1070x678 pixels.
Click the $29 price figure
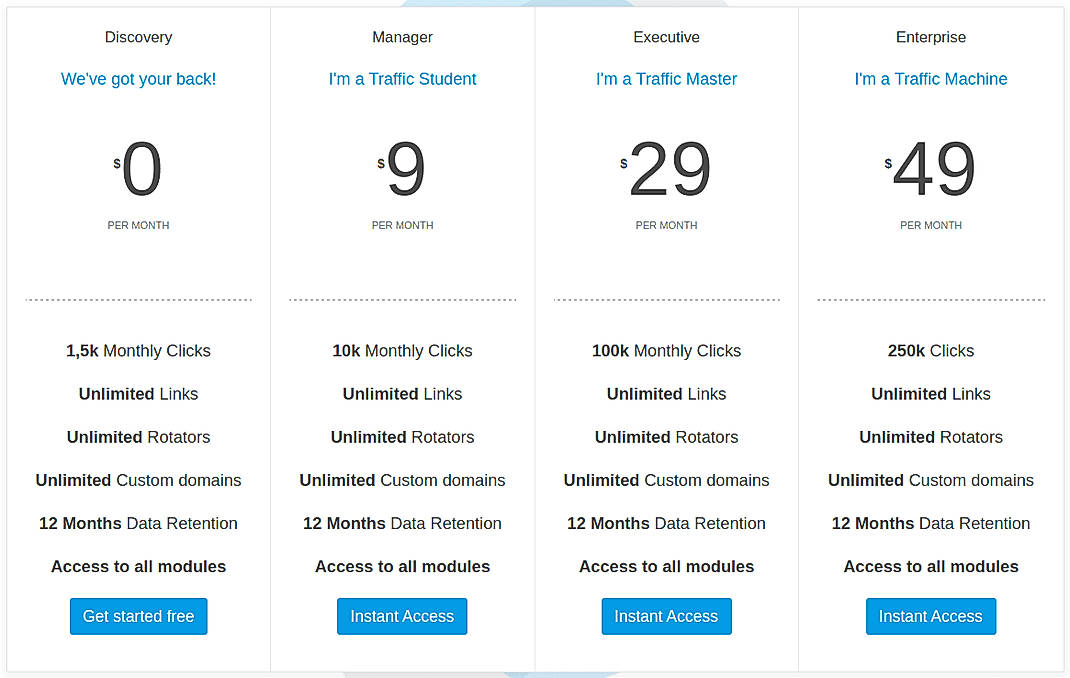(666, 168)
